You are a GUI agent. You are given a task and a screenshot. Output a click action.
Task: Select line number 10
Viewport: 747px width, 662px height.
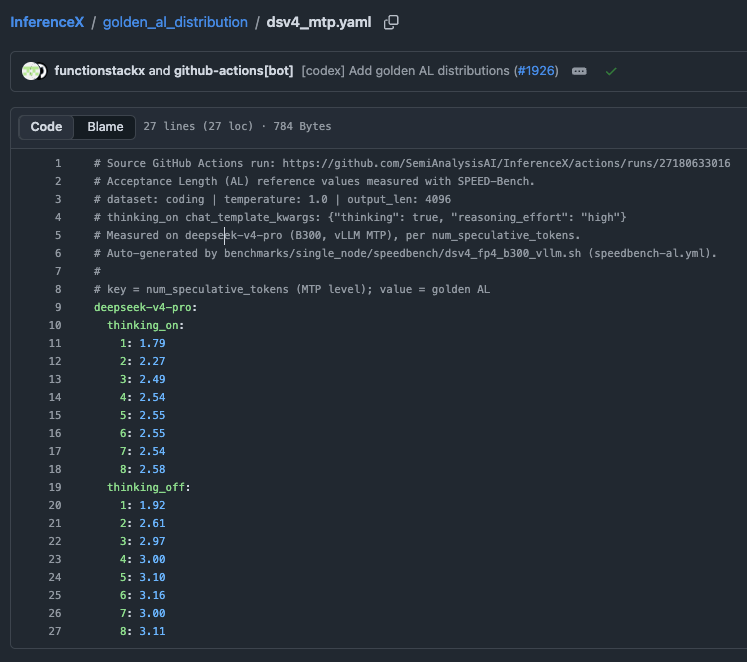(55, 325)
